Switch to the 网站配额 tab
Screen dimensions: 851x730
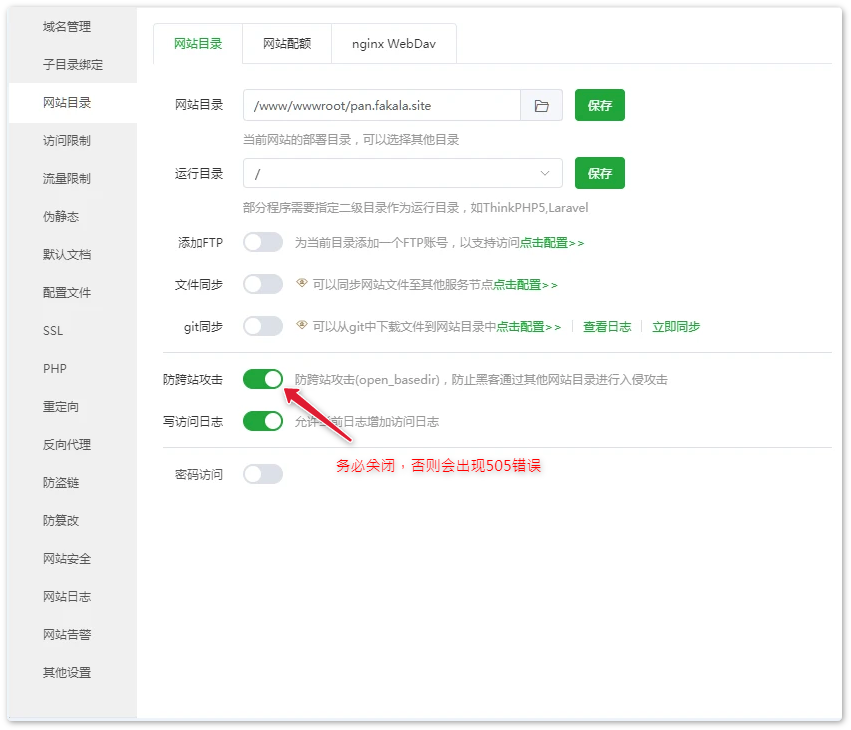click(x=286, y=44)
